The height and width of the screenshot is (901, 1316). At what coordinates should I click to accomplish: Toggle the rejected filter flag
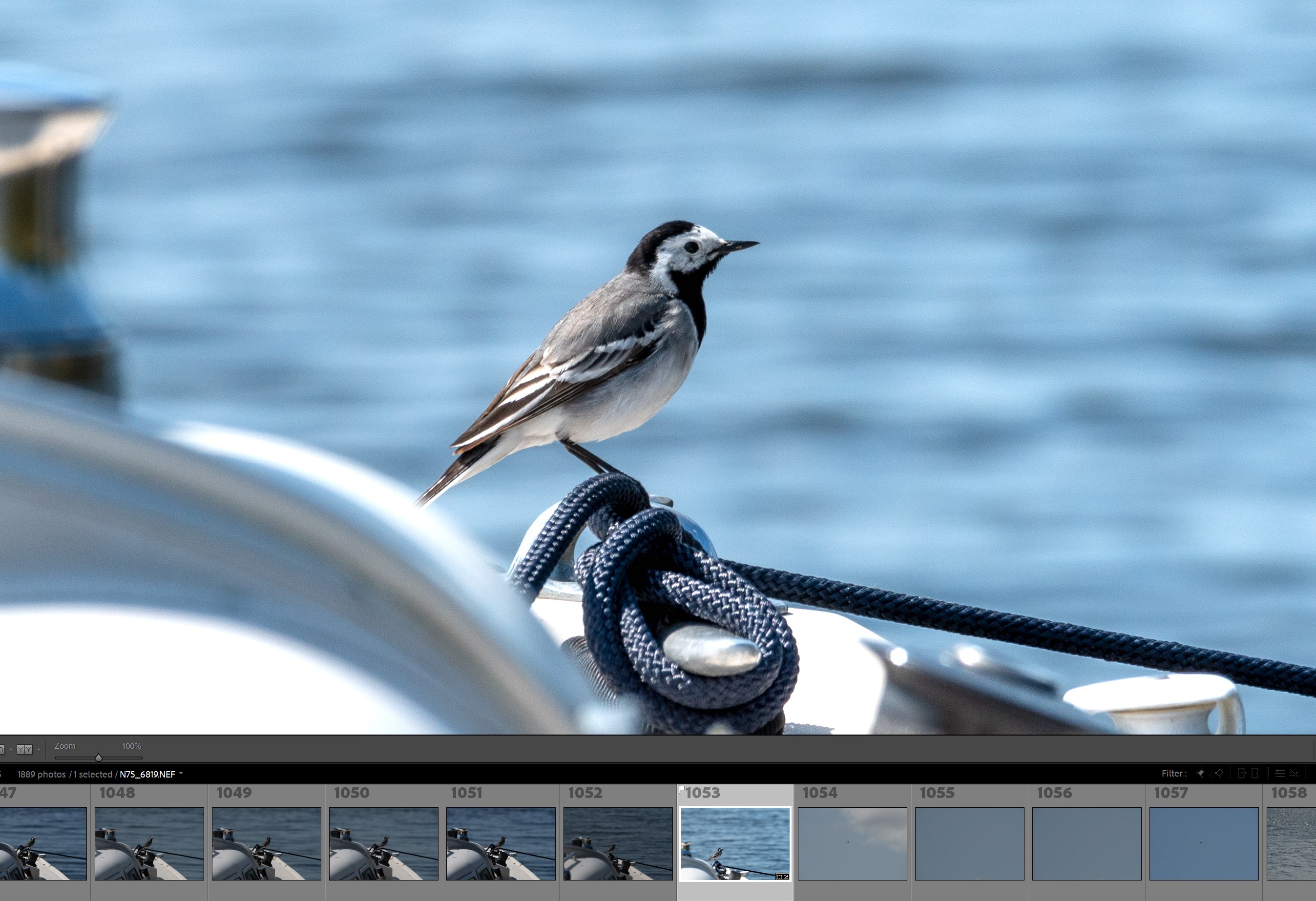pyautogui.click(x=1219, y=773)
